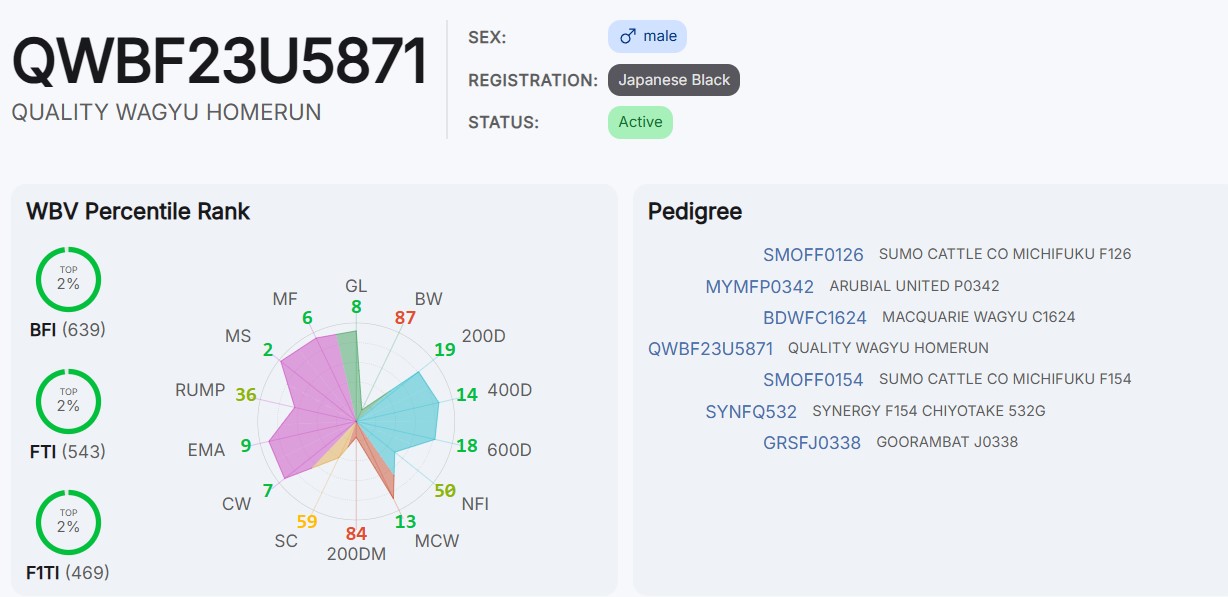Click the FTI top 2% progress ring
Image resolution: width=1228 pixels, height=597 pixels.
[68, 401]
